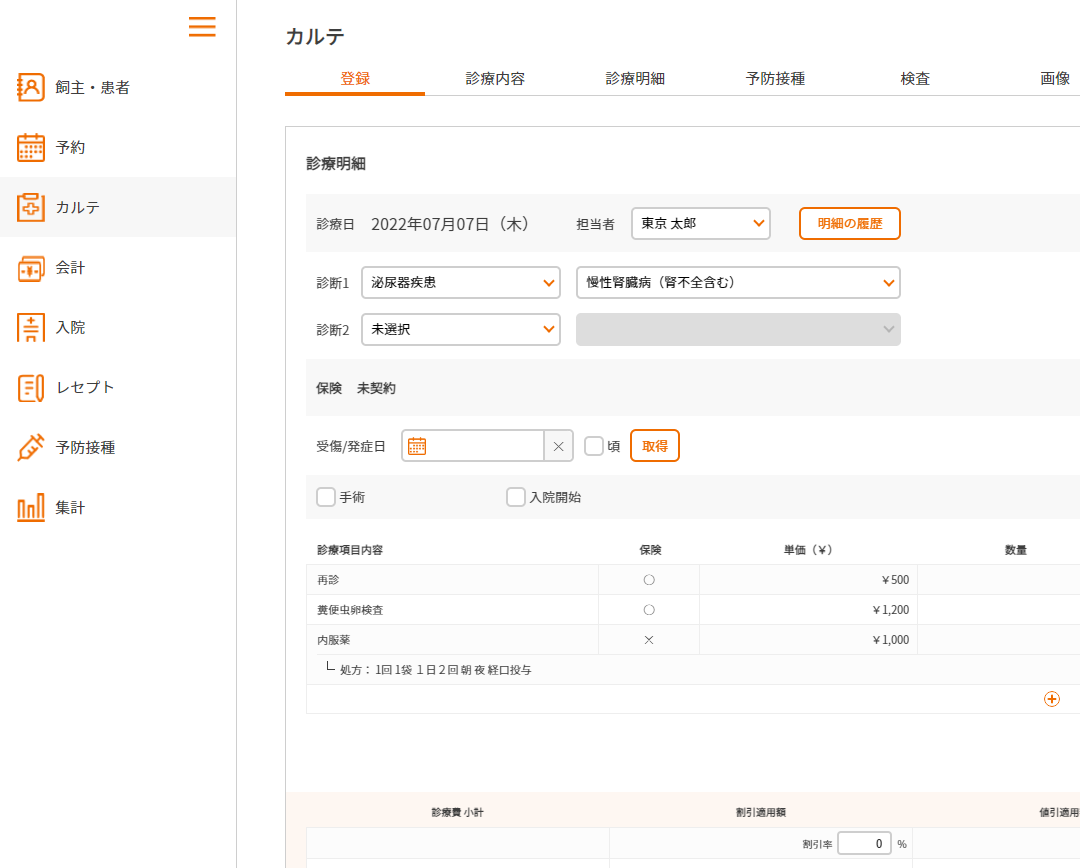Go to レセプト menu label
The width and height of the screenshot is (1080, 868).
[x=85, y=388]
